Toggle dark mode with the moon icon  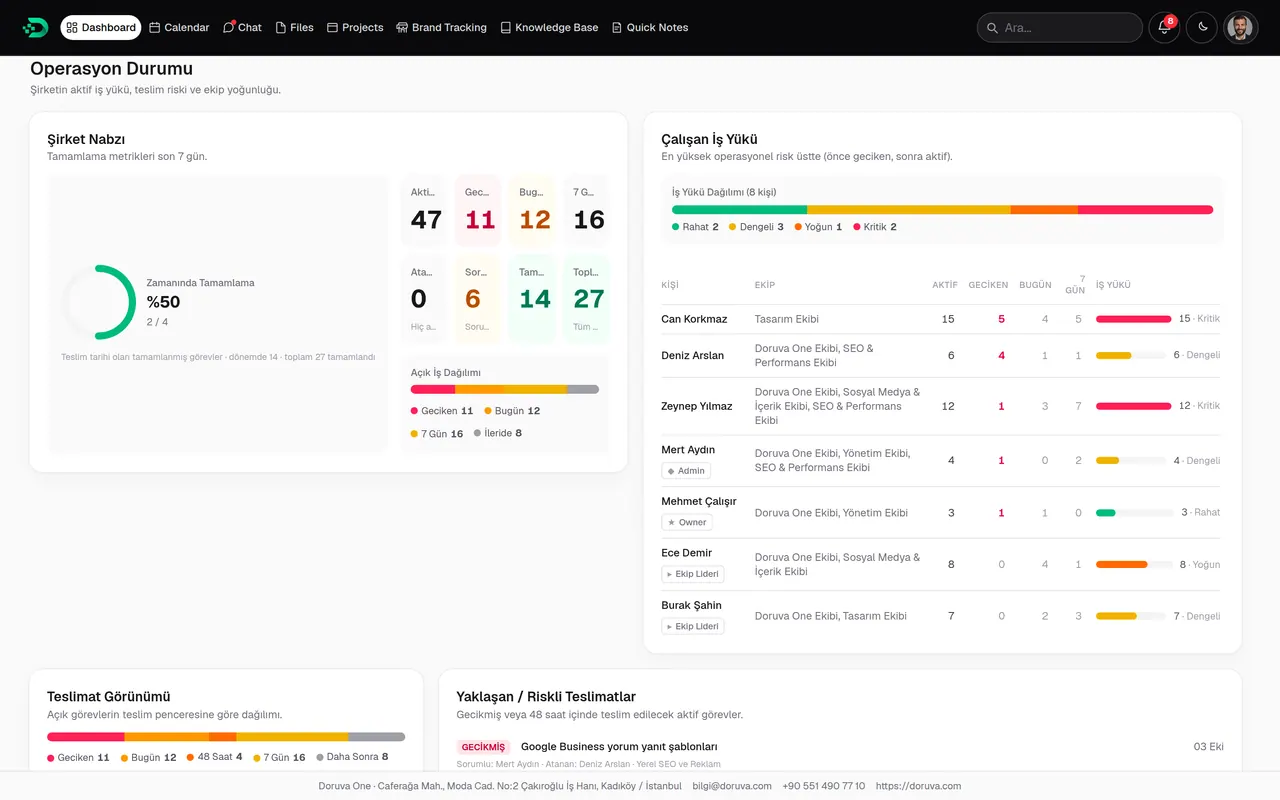click(x=1202, y=28)
